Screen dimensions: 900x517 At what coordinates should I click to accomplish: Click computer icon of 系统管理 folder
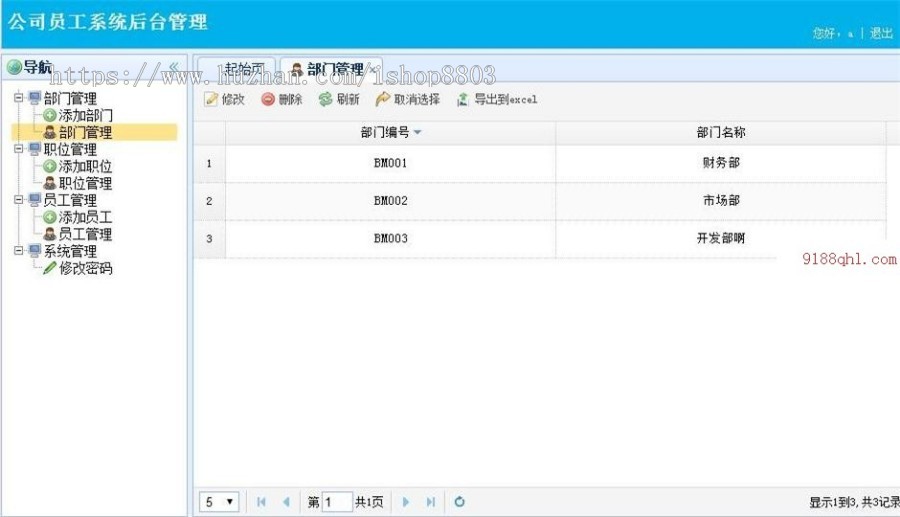click(34, 250)
